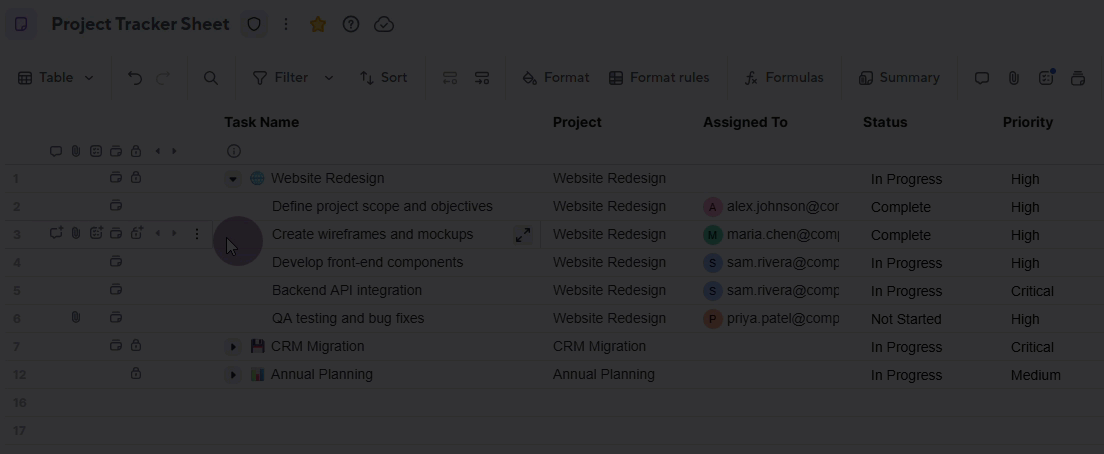Click the Assigned To column header

point(745,122)
